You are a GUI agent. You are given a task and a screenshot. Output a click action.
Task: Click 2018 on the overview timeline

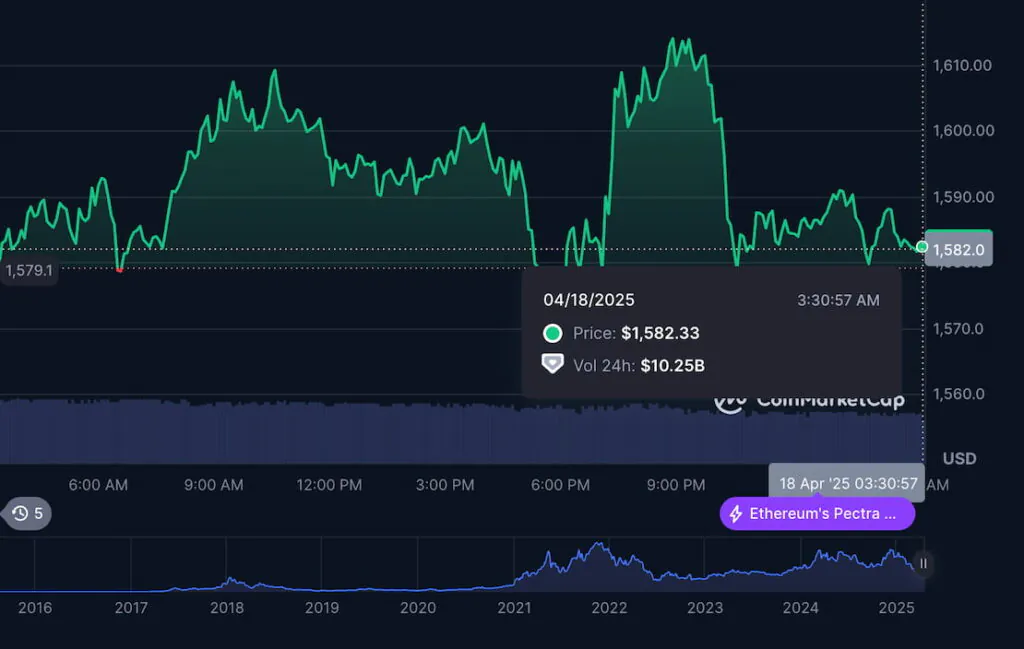click(227, 608)
